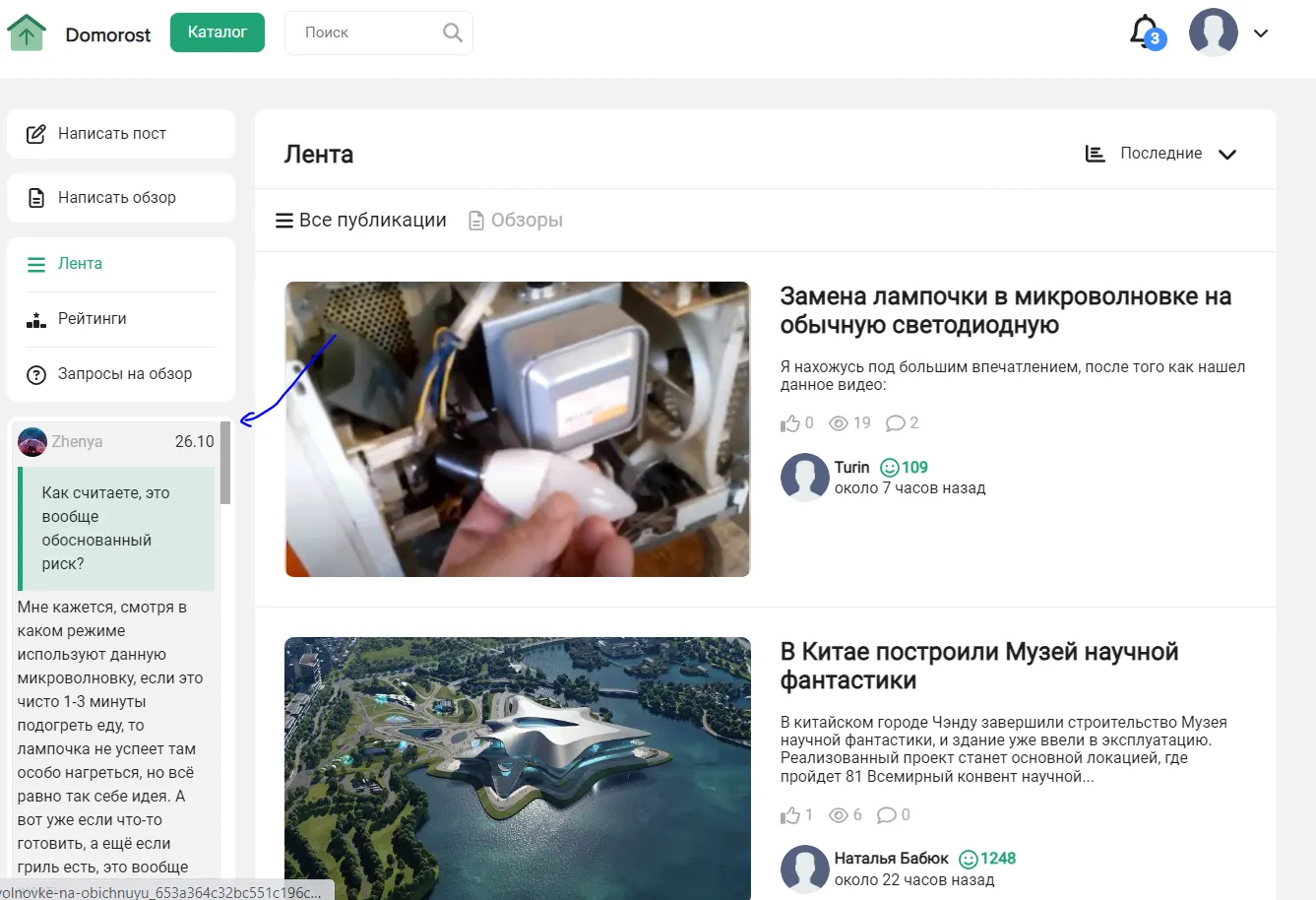Click the comment panel scrollbar thumb

click(x=225, y=463)
